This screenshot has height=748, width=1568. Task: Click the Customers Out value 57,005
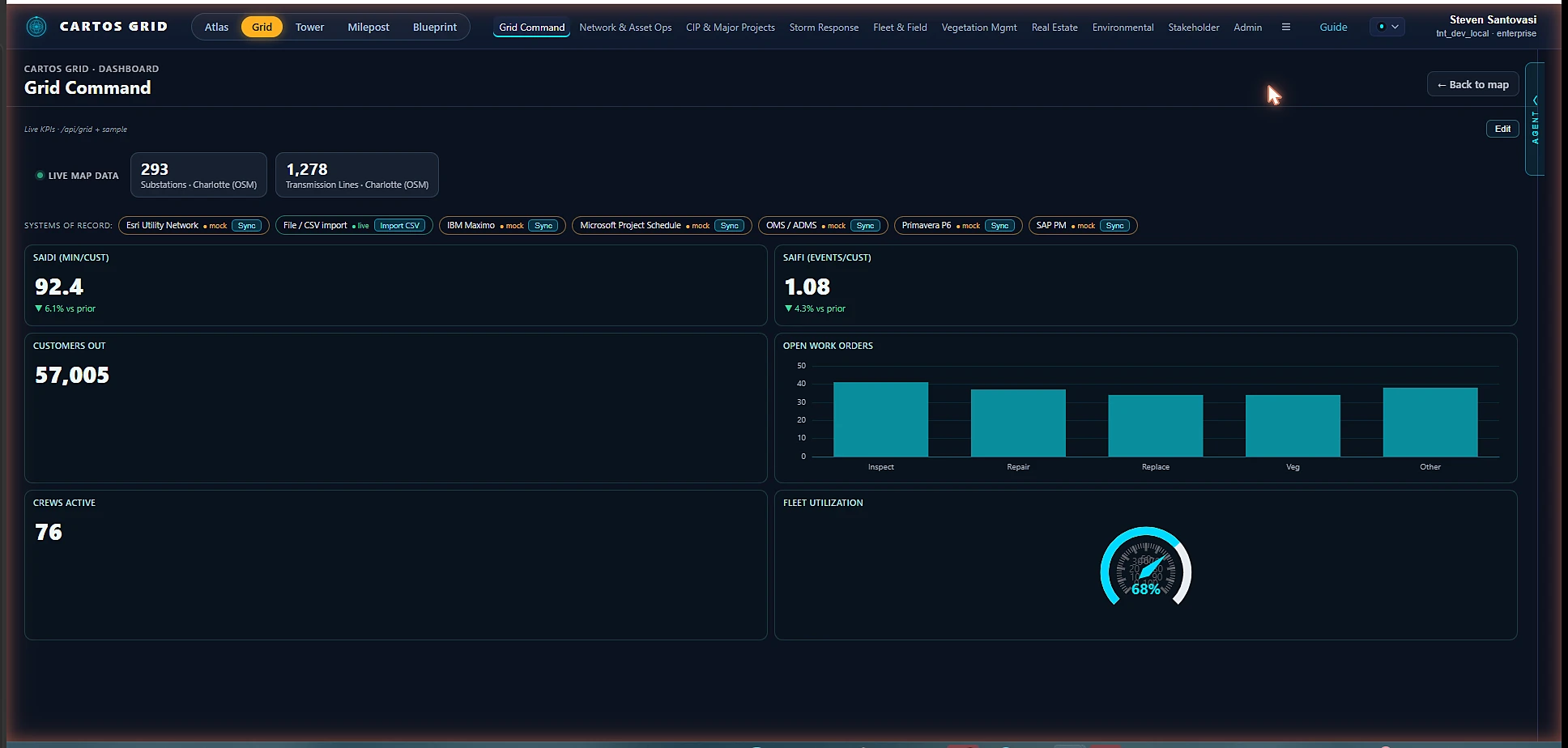tap(72, 375)
